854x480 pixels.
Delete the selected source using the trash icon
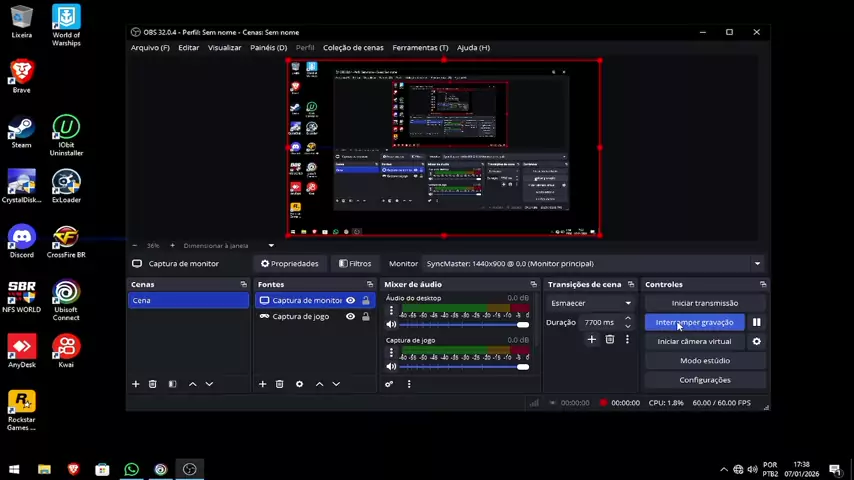(279, 384)
